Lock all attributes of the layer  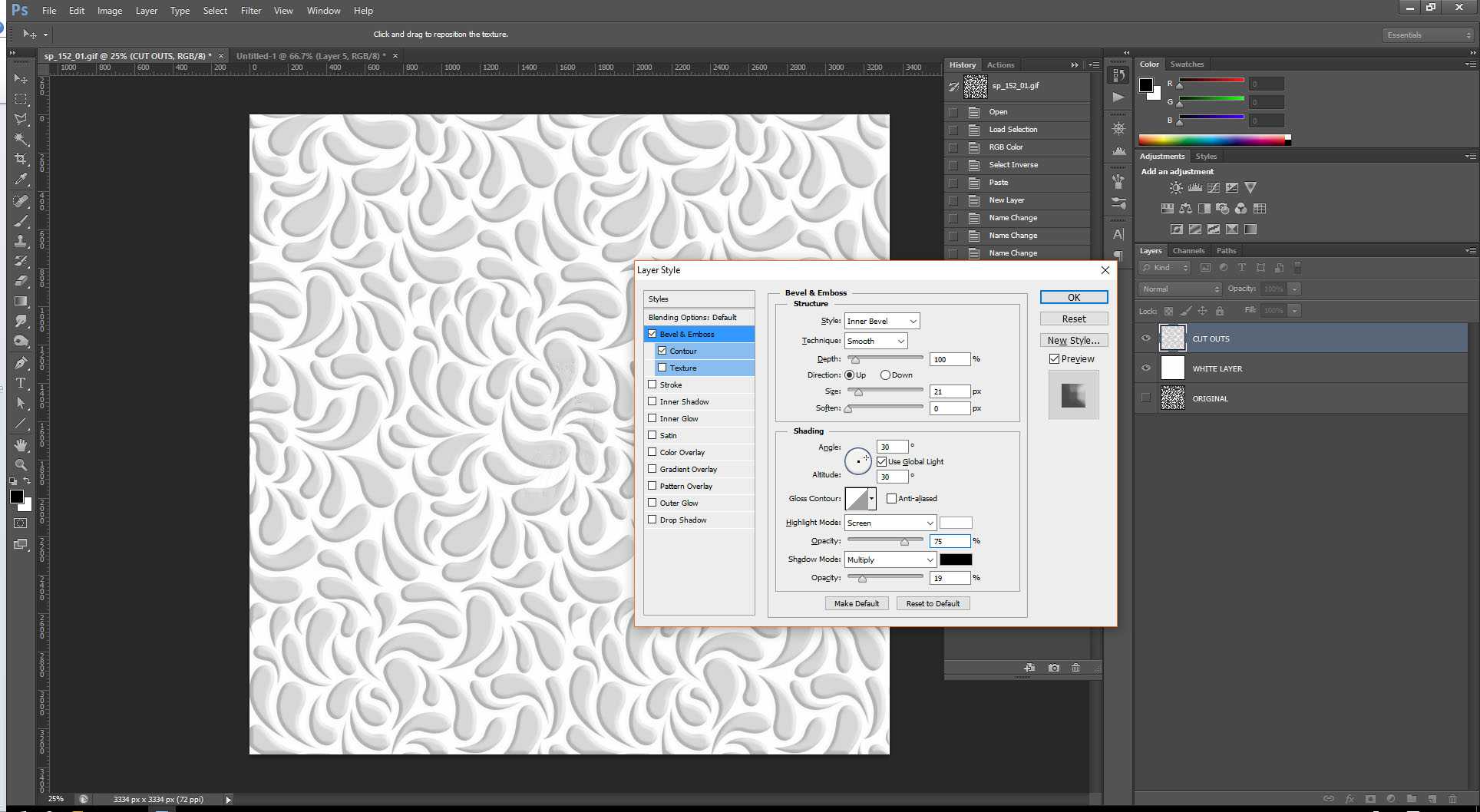point(1220,311)
